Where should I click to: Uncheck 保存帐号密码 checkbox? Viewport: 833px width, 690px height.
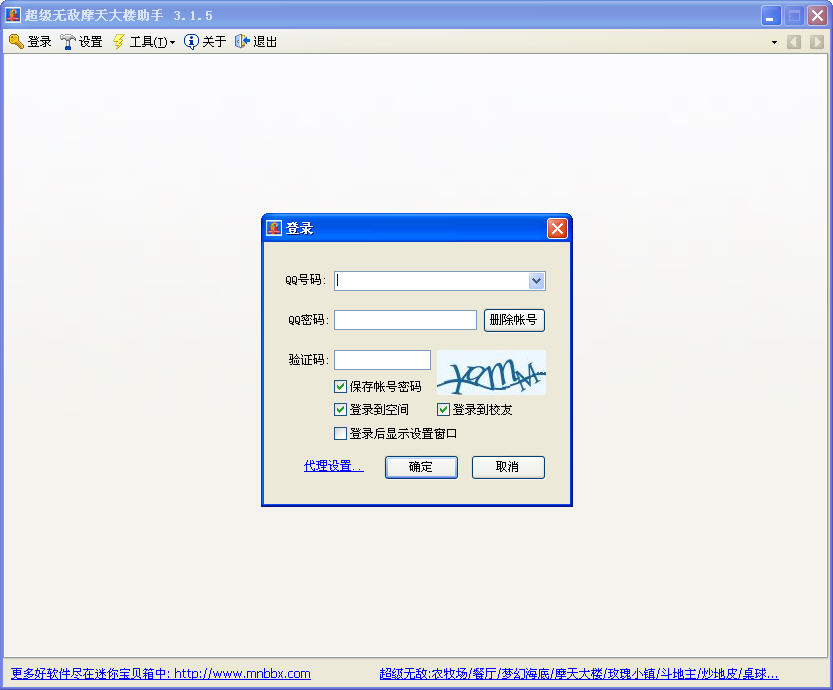pos(341,386)
